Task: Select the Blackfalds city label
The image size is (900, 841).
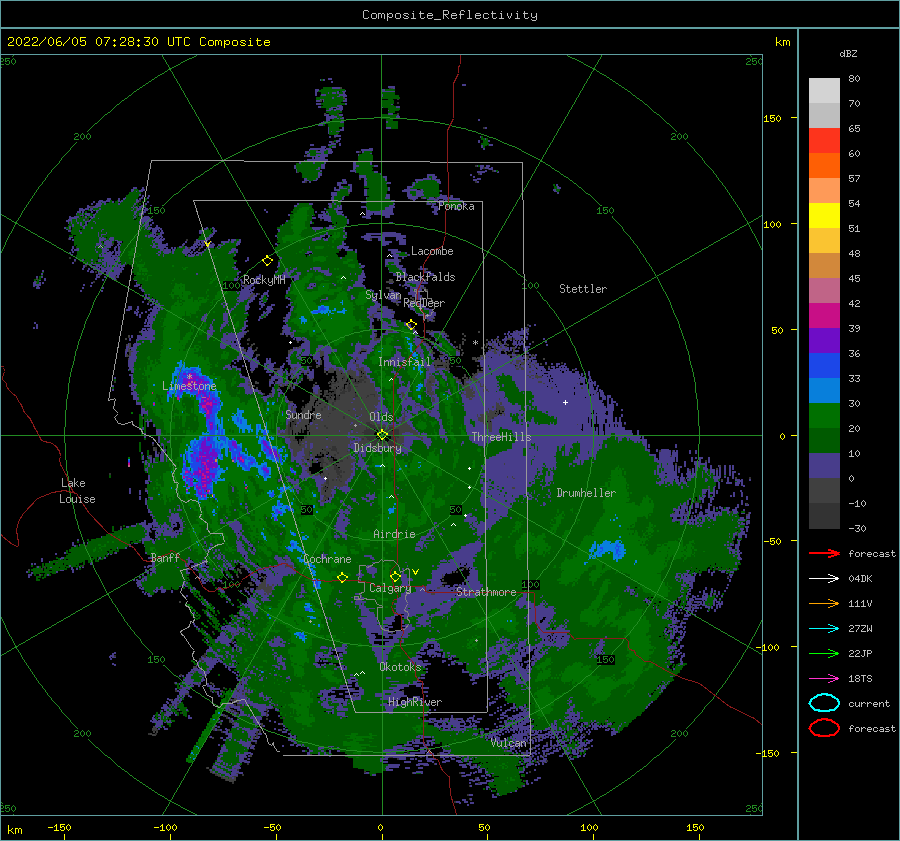Action: pos(425,277)
